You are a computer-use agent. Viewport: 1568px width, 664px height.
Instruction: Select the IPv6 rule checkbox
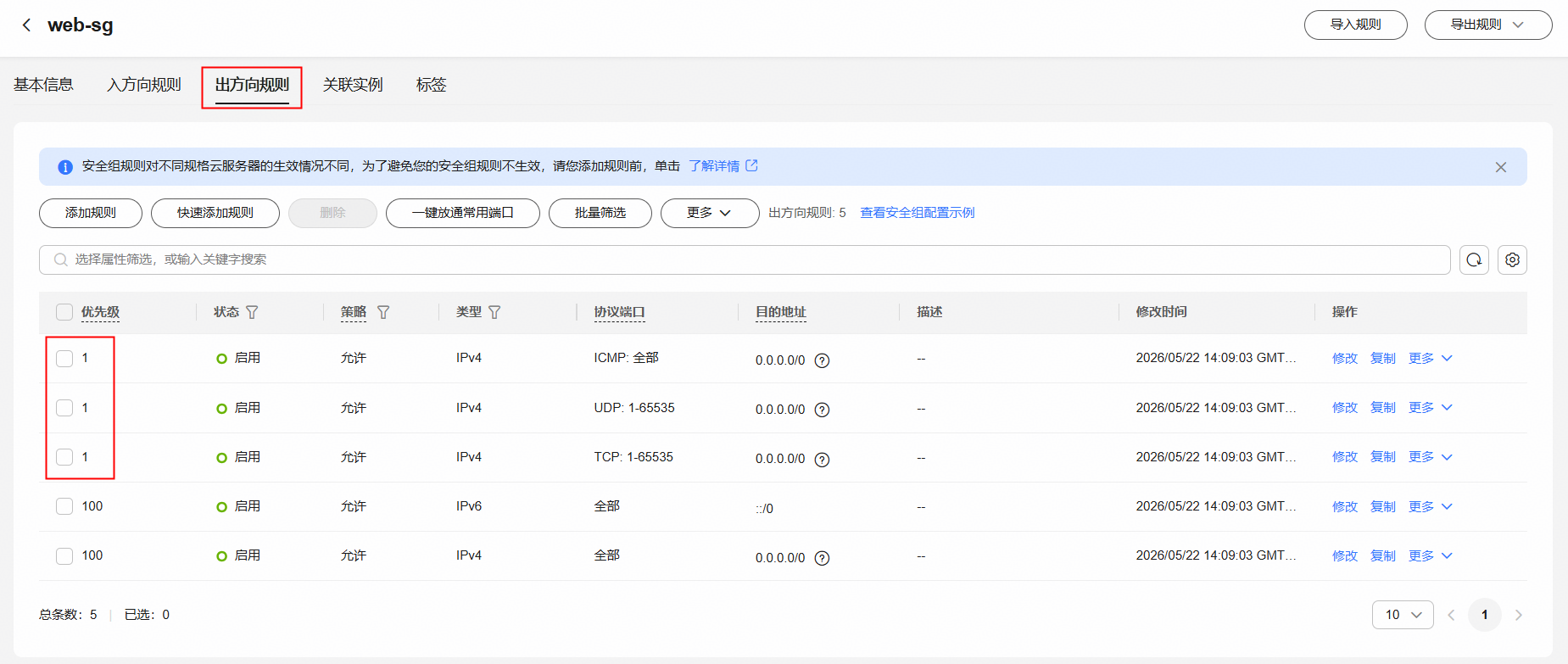pos(64,506)
